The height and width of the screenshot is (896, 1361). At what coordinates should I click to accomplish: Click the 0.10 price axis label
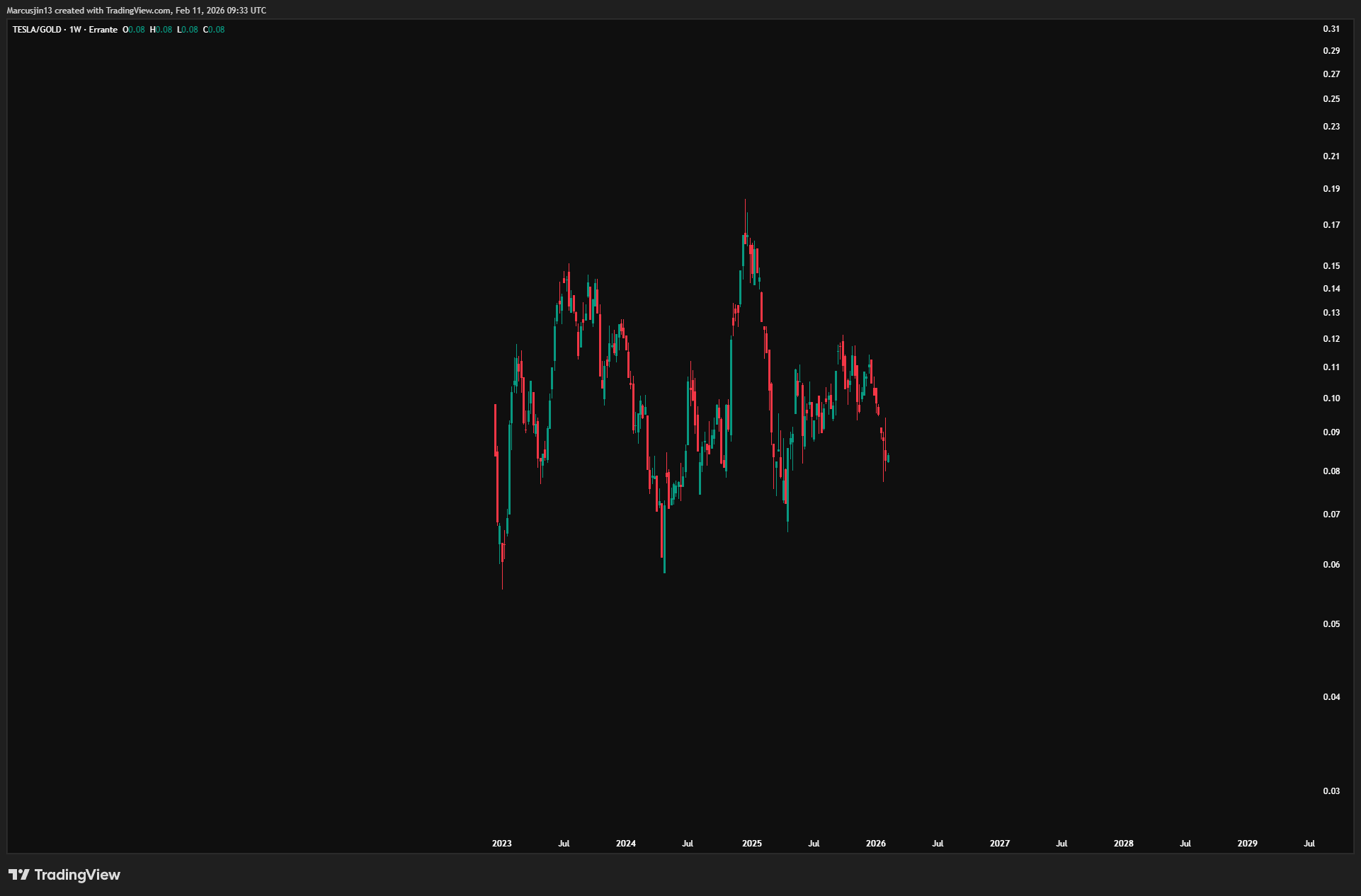tap(1331, 398)
